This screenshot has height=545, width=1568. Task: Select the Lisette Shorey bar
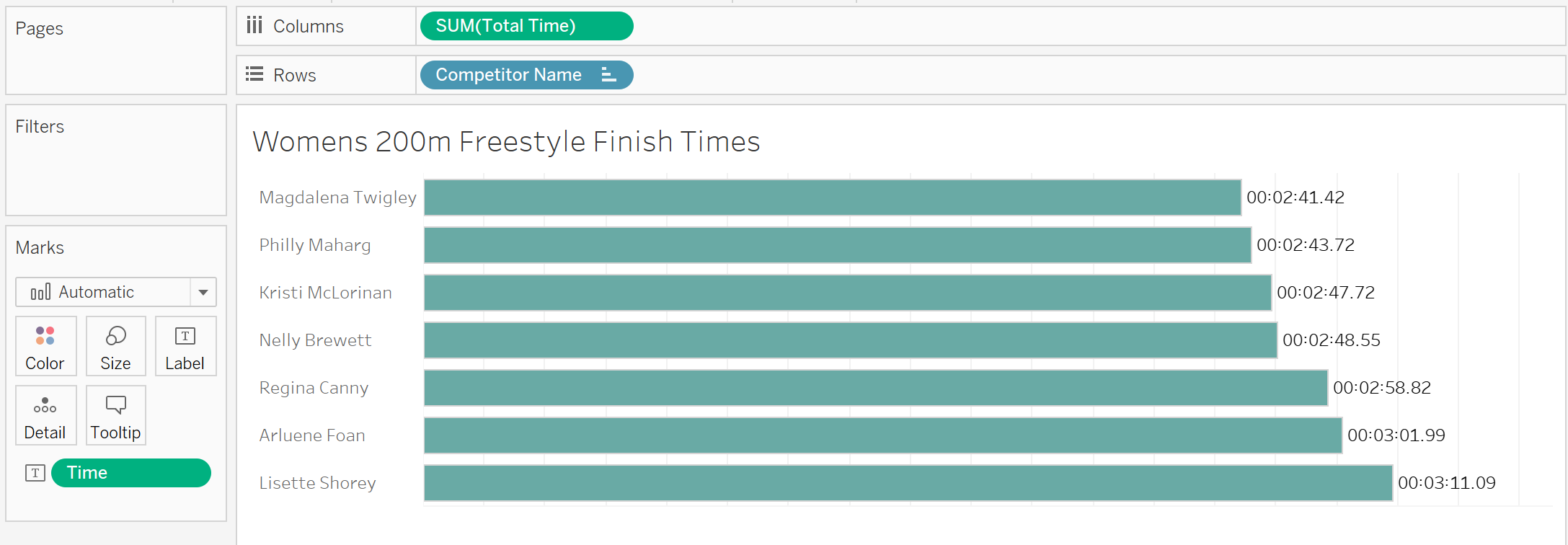908,483
